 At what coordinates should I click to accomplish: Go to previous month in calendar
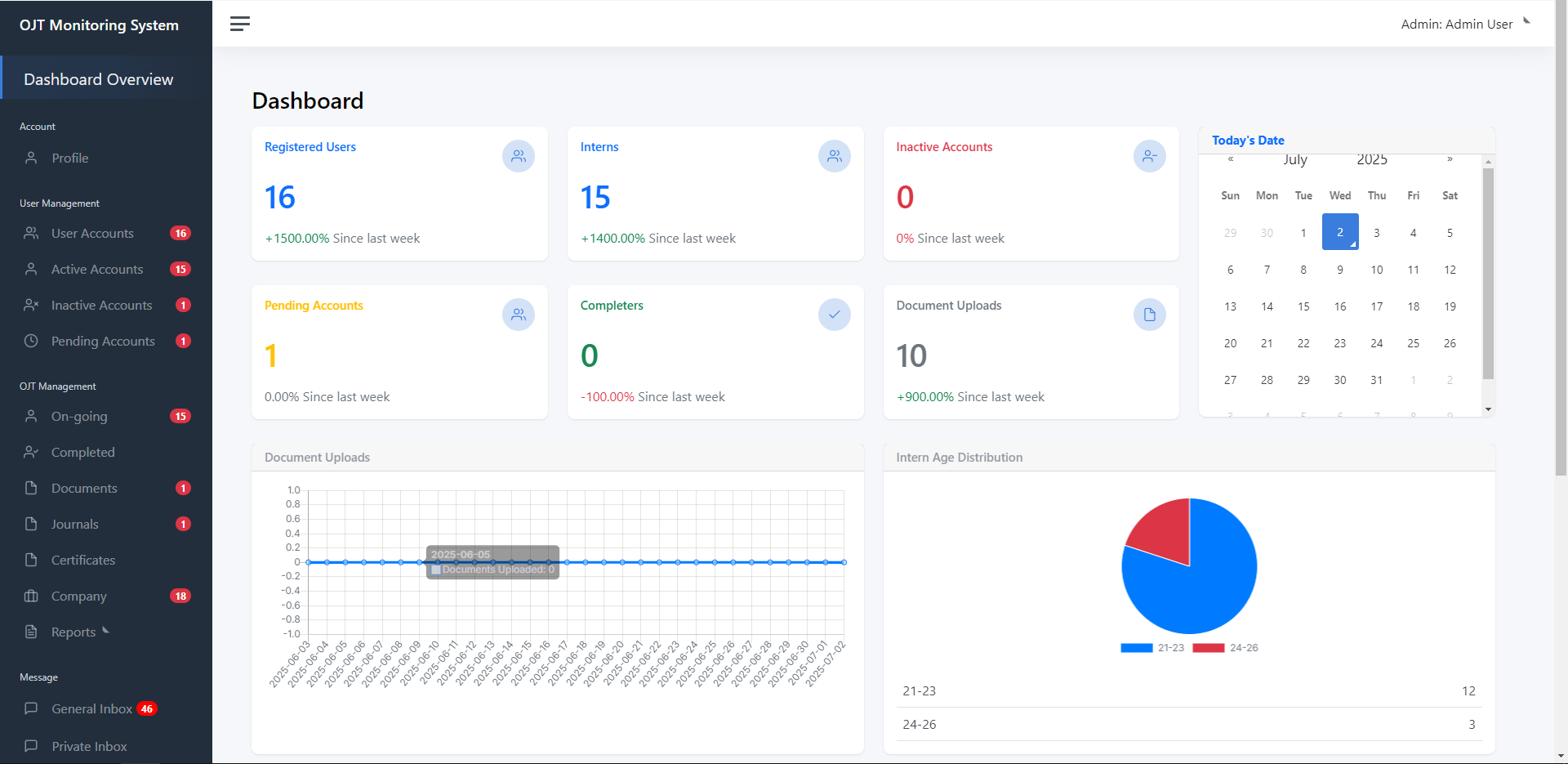point(1231,159)
